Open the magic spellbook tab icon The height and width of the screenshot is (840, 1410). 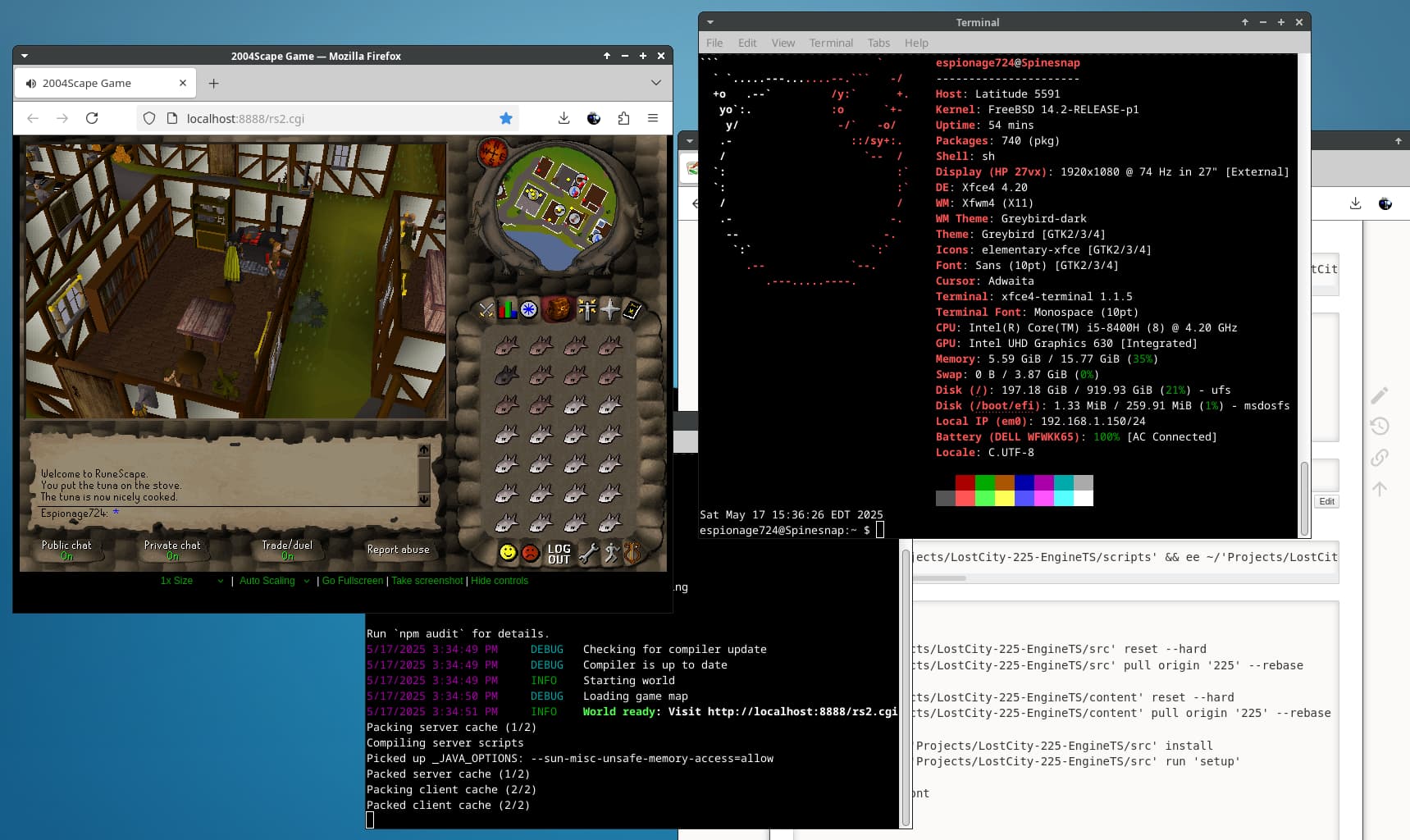[x=632, y=309]
